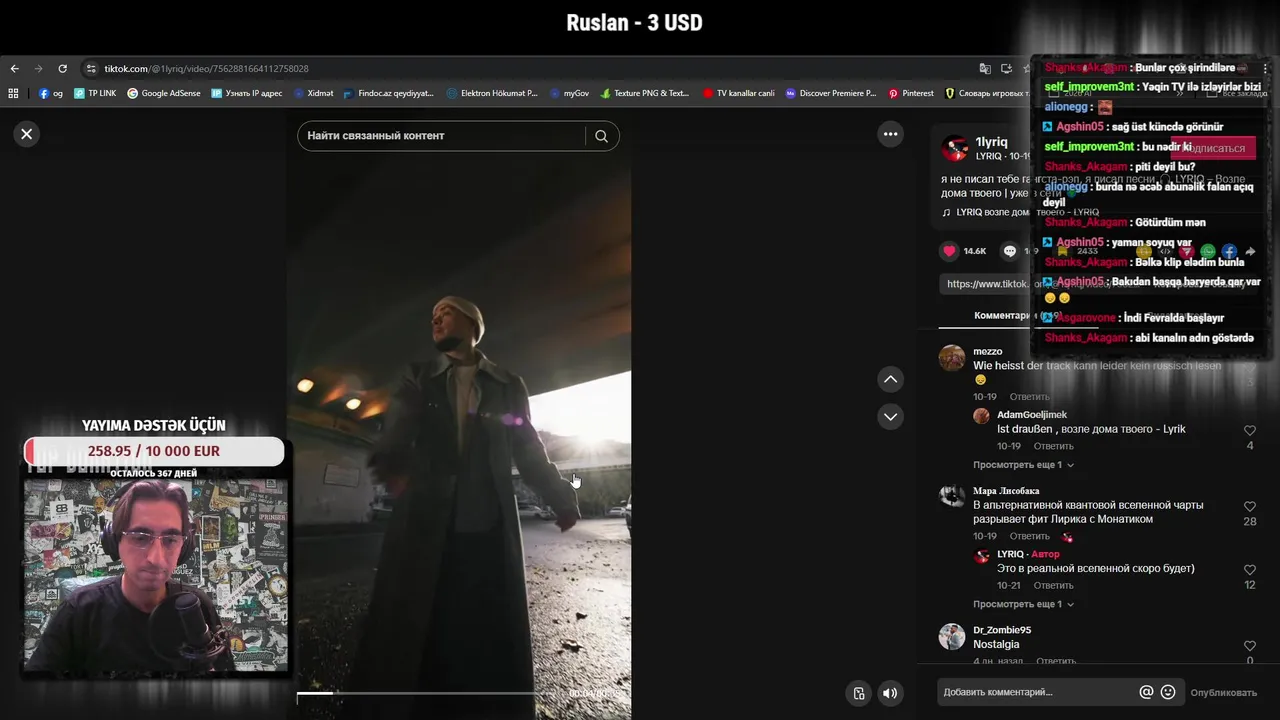
Task: Open Findoc.az bookmark
Action: point(388,93)
